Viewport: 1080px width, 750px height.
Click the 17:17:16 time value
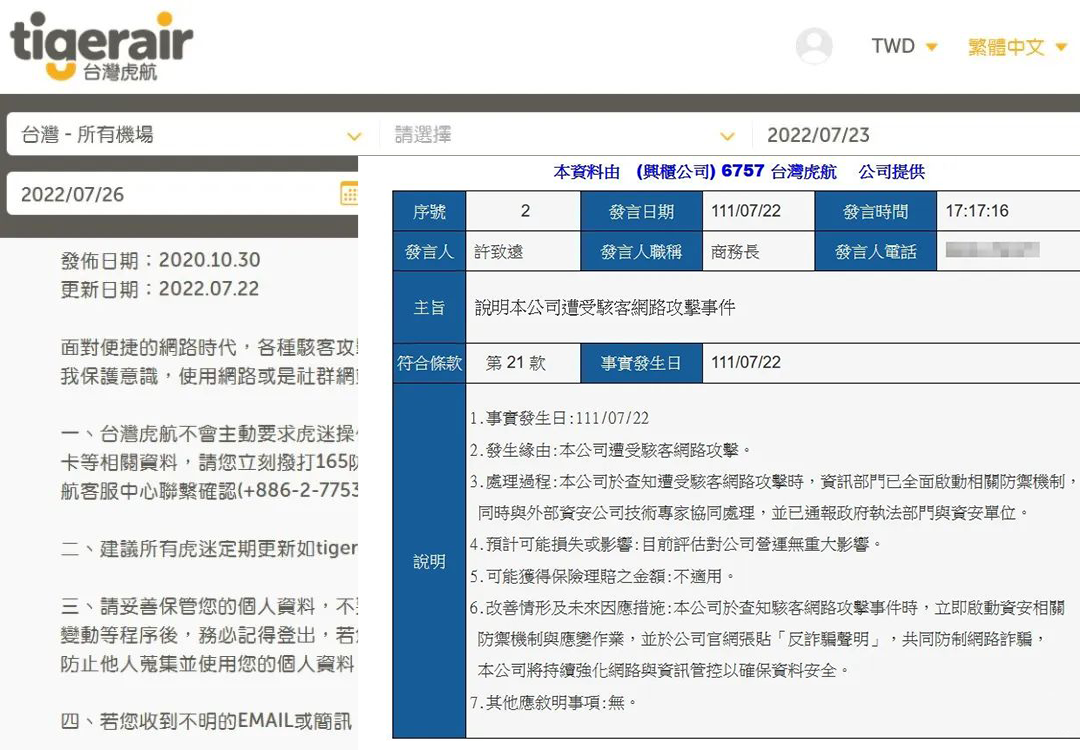coord(977,211)
